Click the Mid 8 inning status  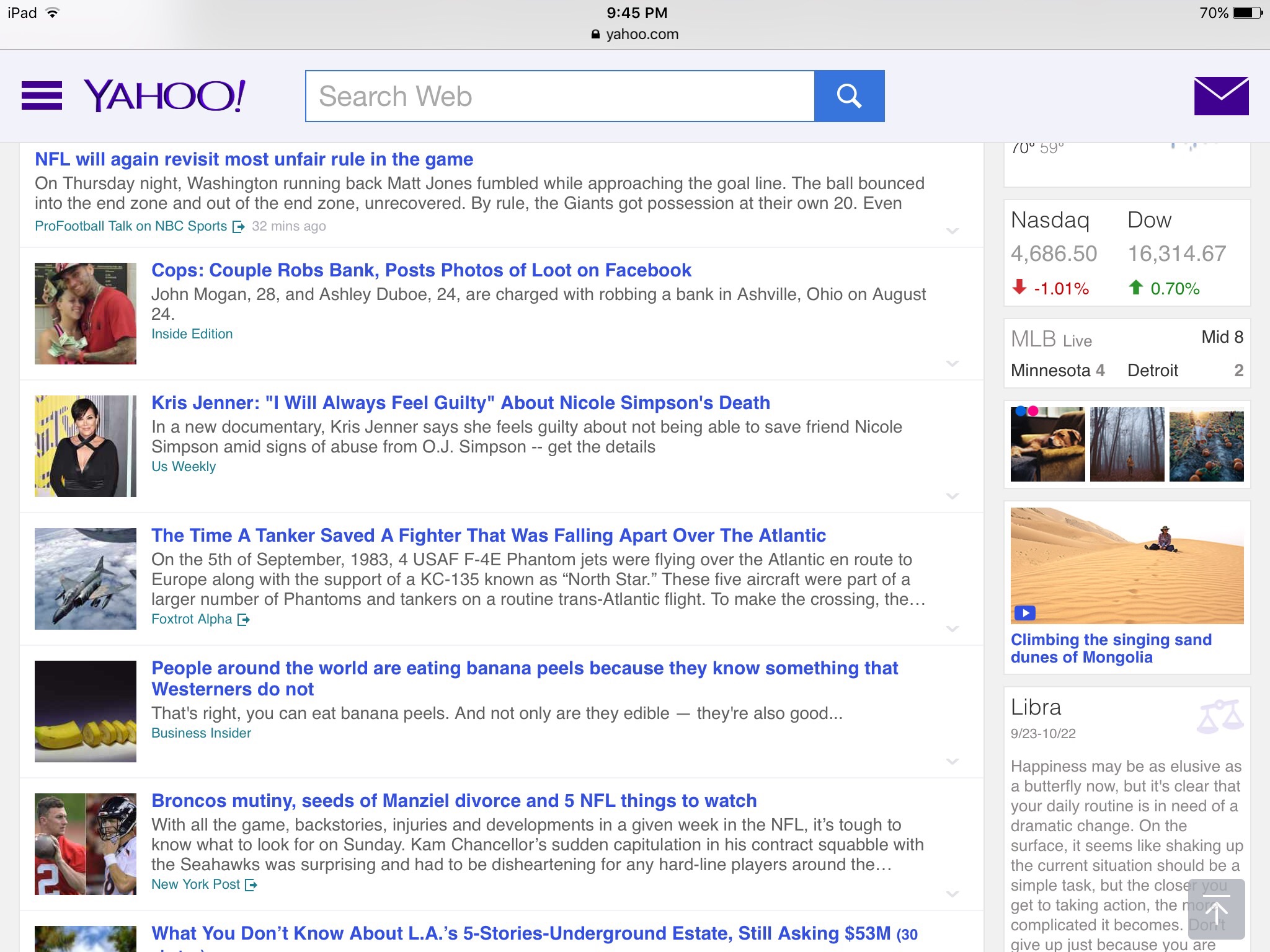pyautogui.click(x=1222, y=337)
